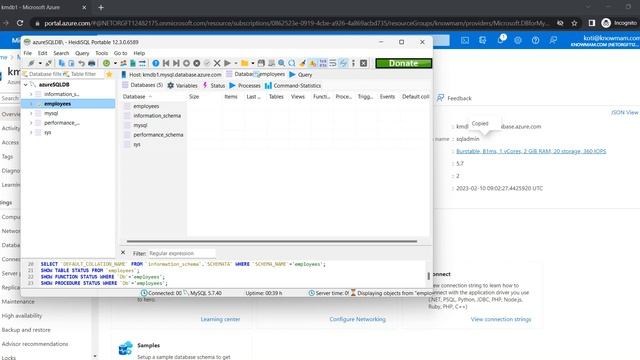
Task: Click the disconnect session plug icon
Action: (49, 63)
